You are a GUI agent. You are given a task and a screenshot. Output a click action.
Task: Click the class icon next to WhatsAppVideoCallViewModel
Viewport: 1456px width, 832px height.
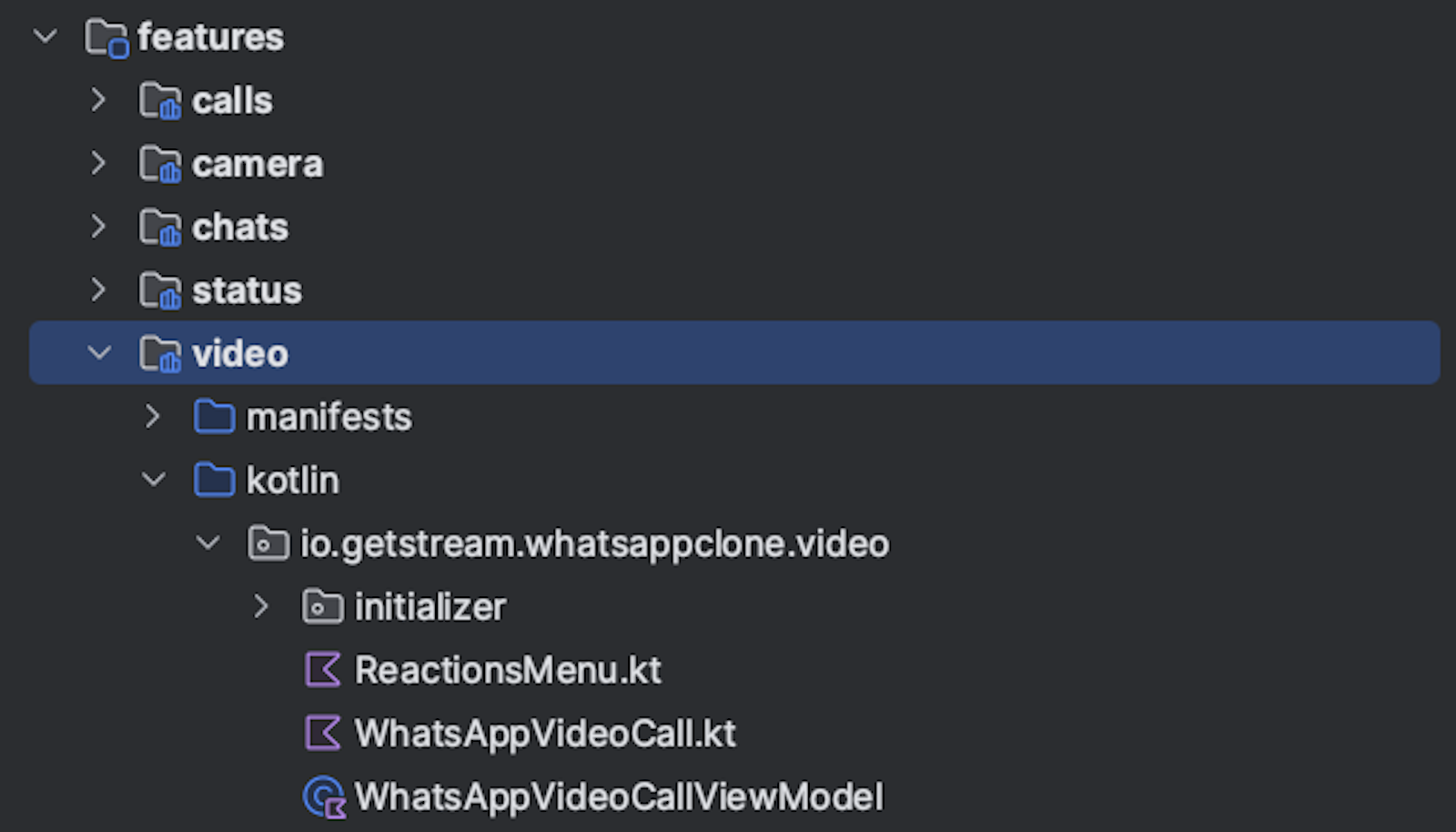323,796
